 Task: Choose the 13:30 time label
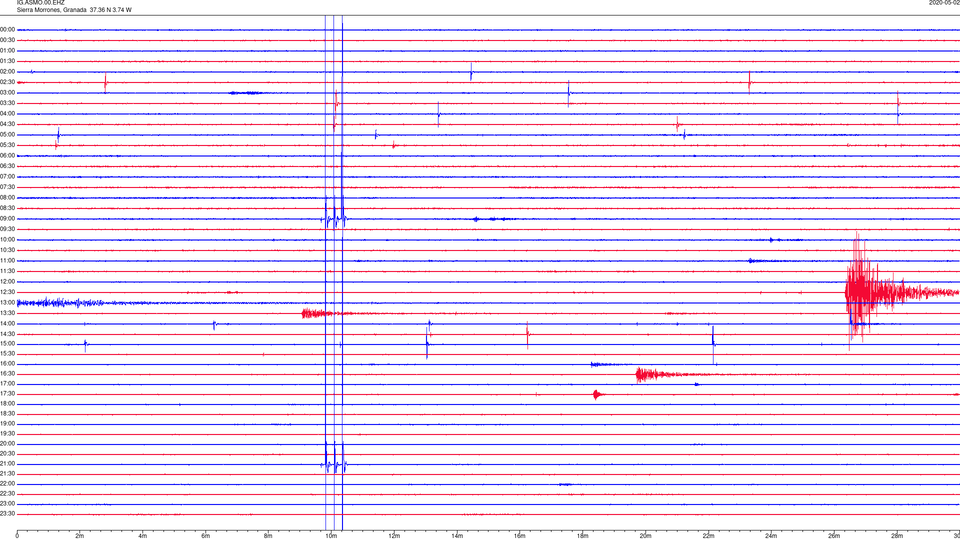click(7, 313)
